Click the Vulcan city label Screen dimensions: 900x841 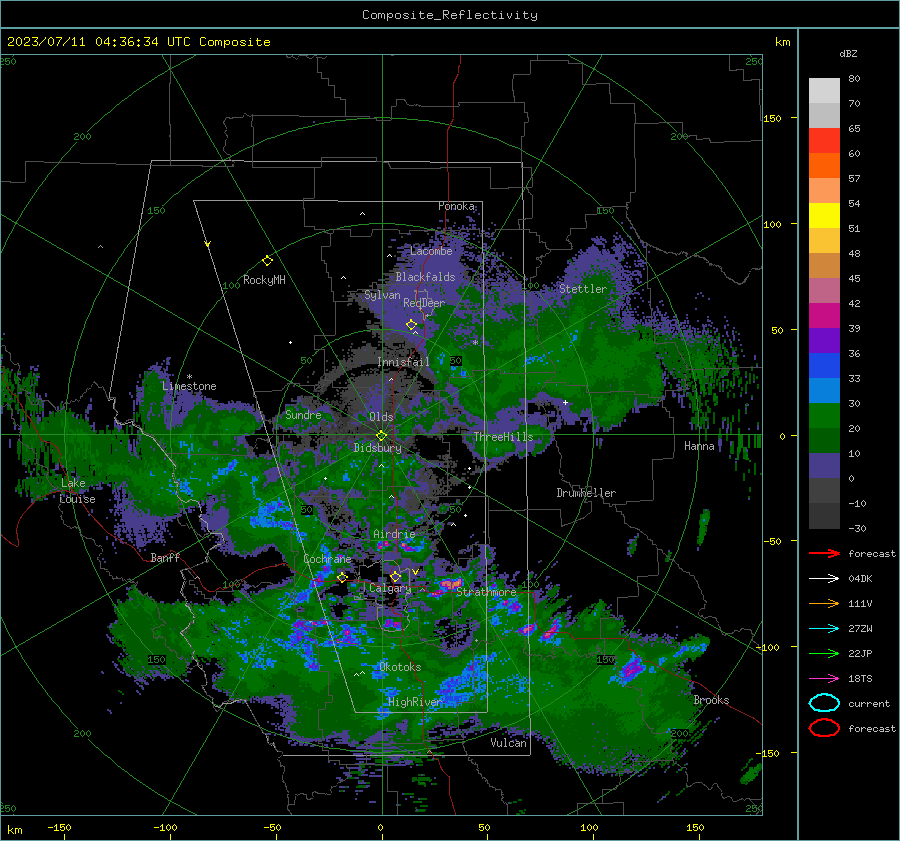[x=509, y=743]
